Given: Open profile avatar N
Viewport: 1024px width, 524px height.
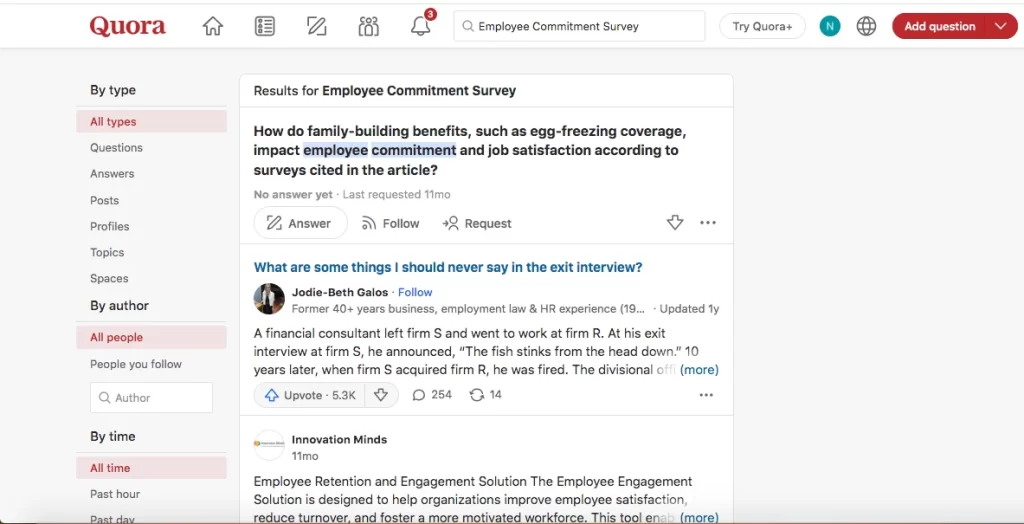Looking at the screenshot, I should coord(829,26).
